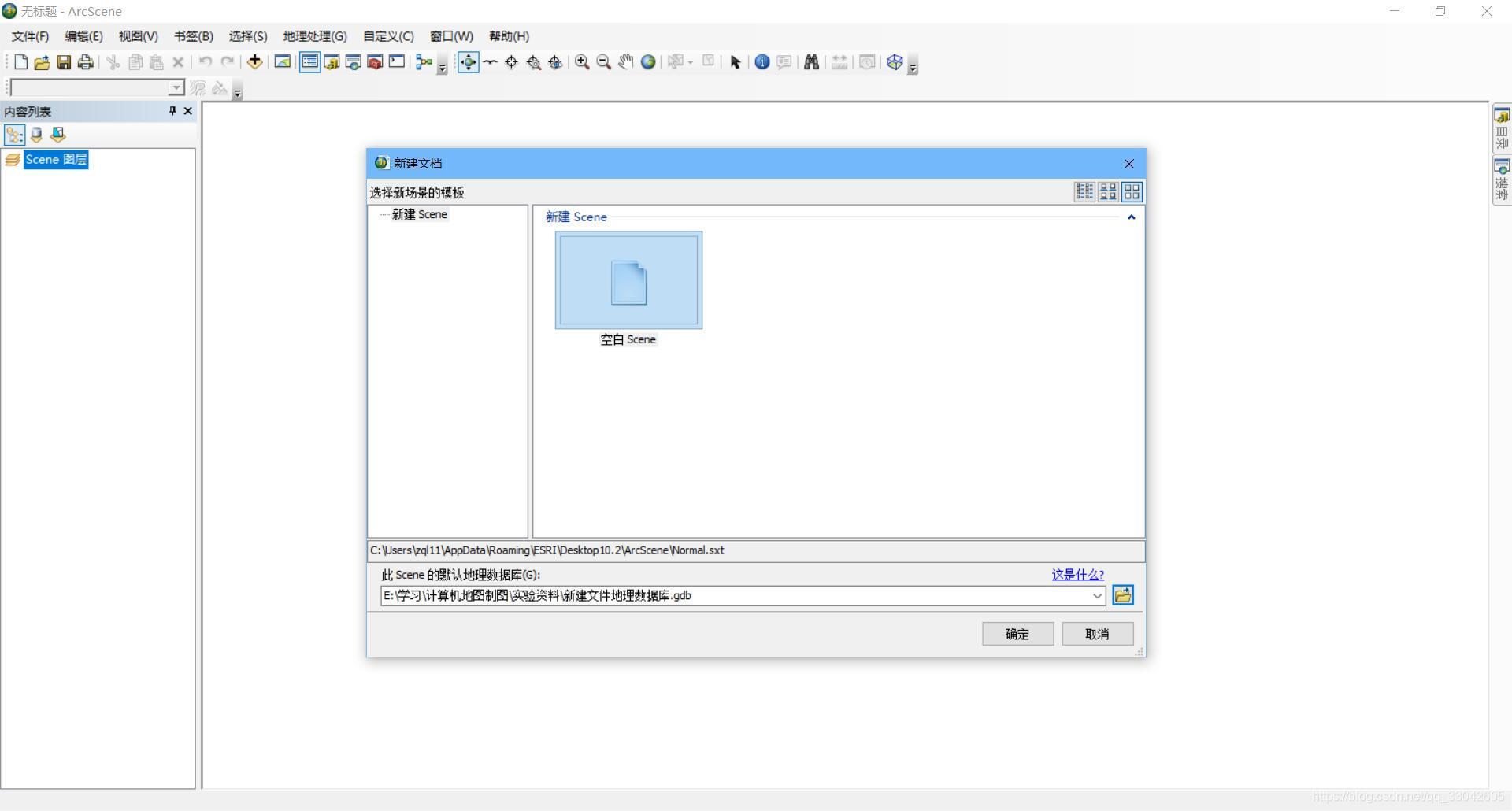Collapse the 新建 Scene template group
1512x811 pixels.
pyautogui.click(x=1131, y=217)
